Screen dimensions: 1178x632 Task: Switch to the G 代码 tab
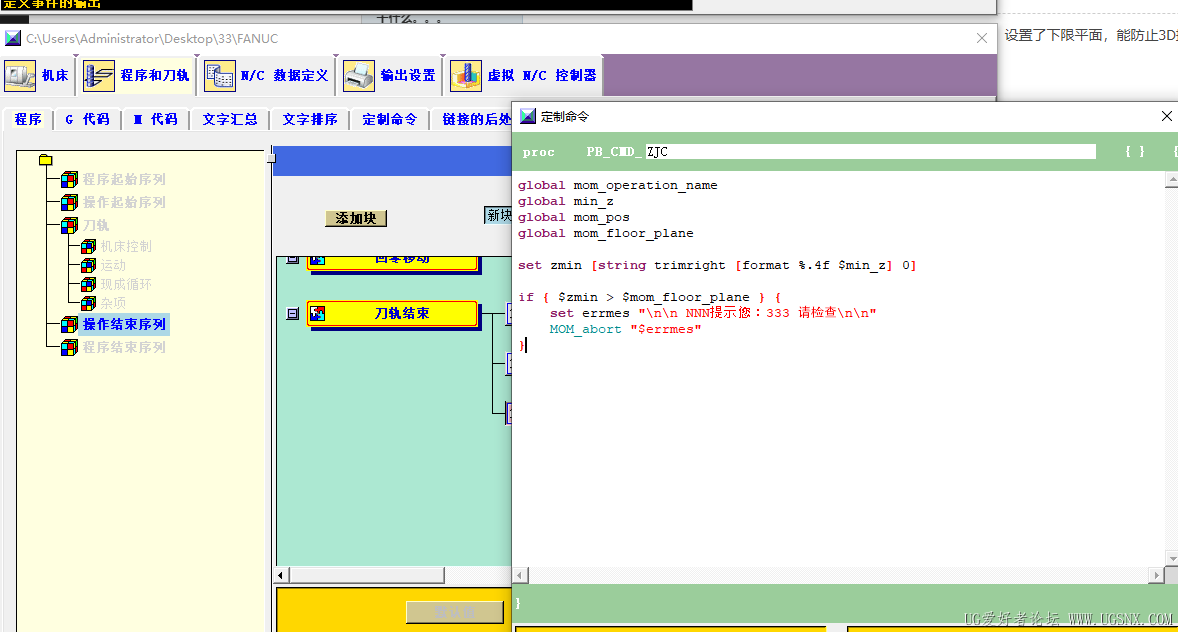pyautogui.click(x=87, y=119)
